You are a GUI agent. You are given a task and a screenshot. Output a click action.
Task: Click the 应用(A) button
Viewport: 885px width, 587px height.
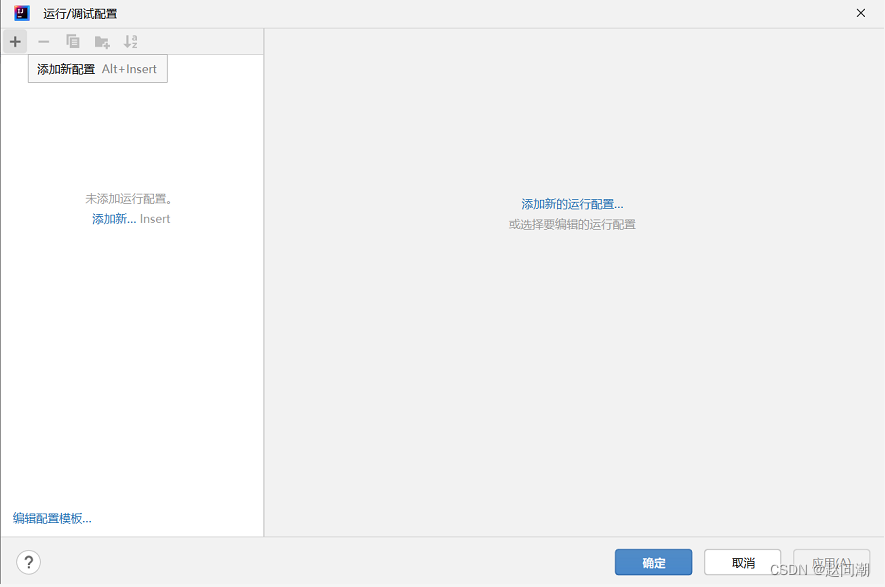[x=830, y=562]
